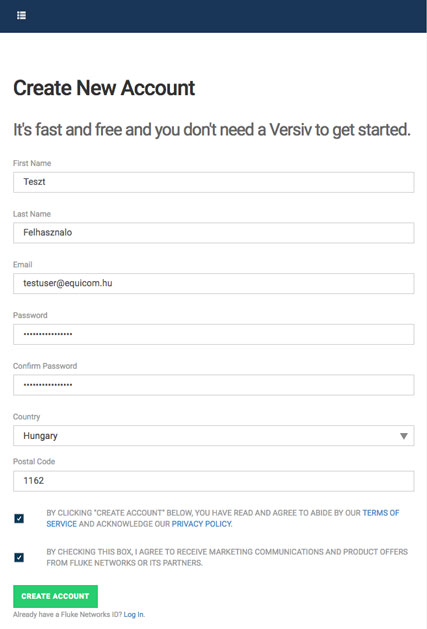Open the Country dropdown showing Hungary
The image size is (427, 629).
tap(214, 436)
